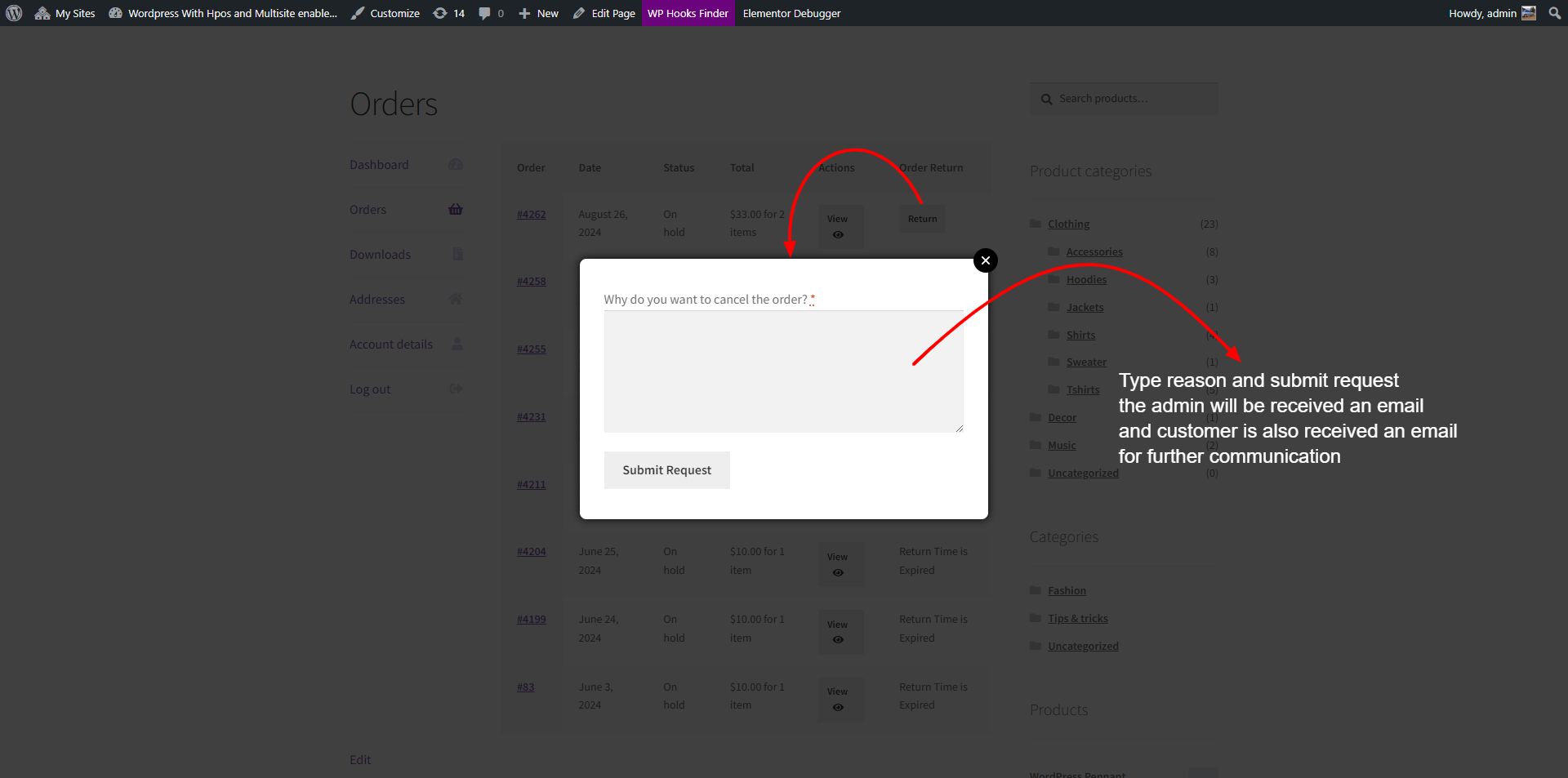This screenshot has width=1568, height=778.
Task: Open the New content menu
Action: click(x=538, y=13)
